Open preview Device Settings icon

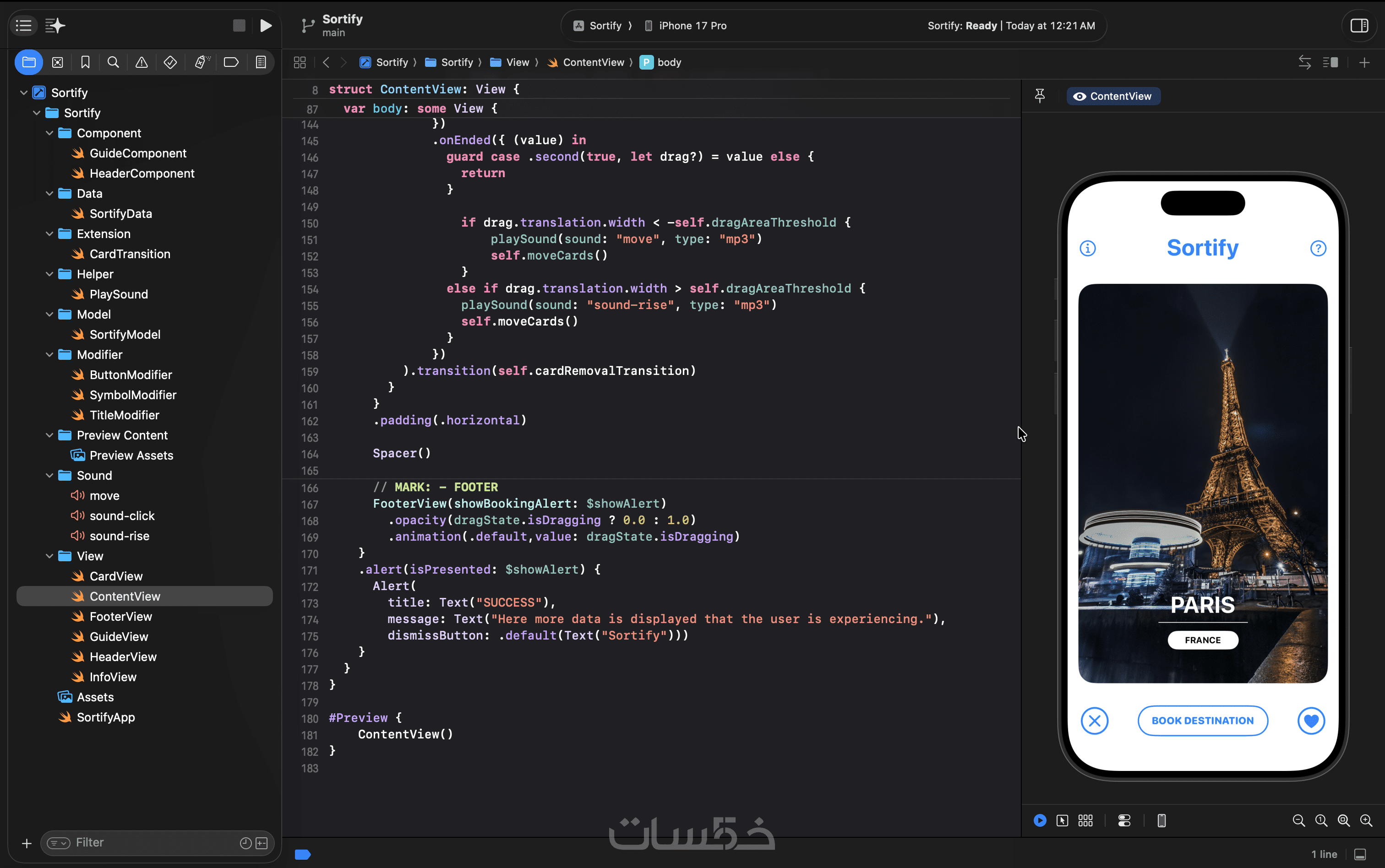1124,820
